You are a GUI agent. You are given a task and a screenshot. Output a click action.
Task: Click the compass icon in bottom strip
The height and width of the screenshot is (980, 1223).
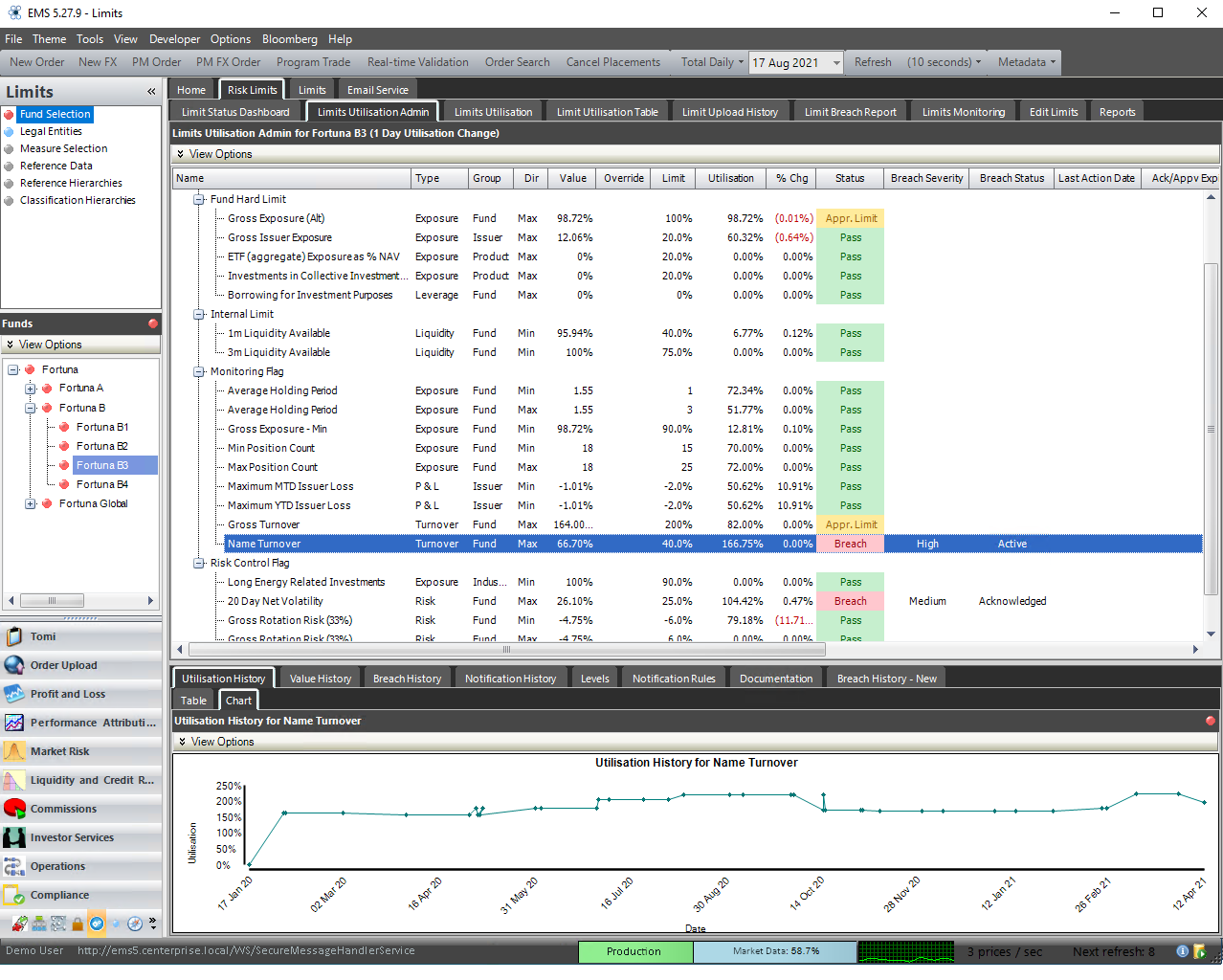tap(135, 924)
